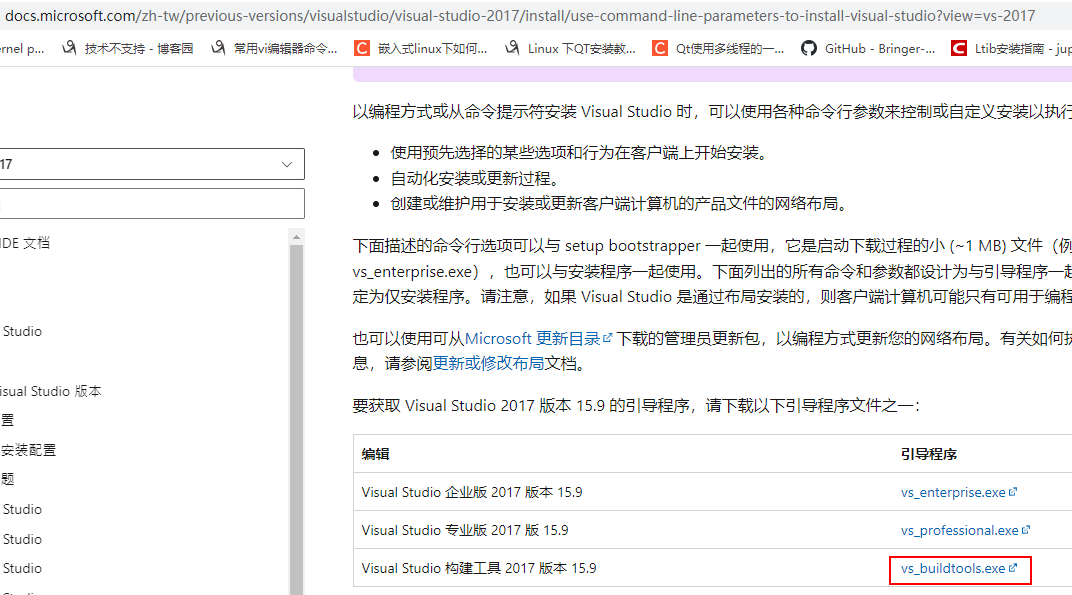Screen dimensions: 1072x595
Task: Download vs_enterprise.exe bootstrapper
Action: click(953, 492)
